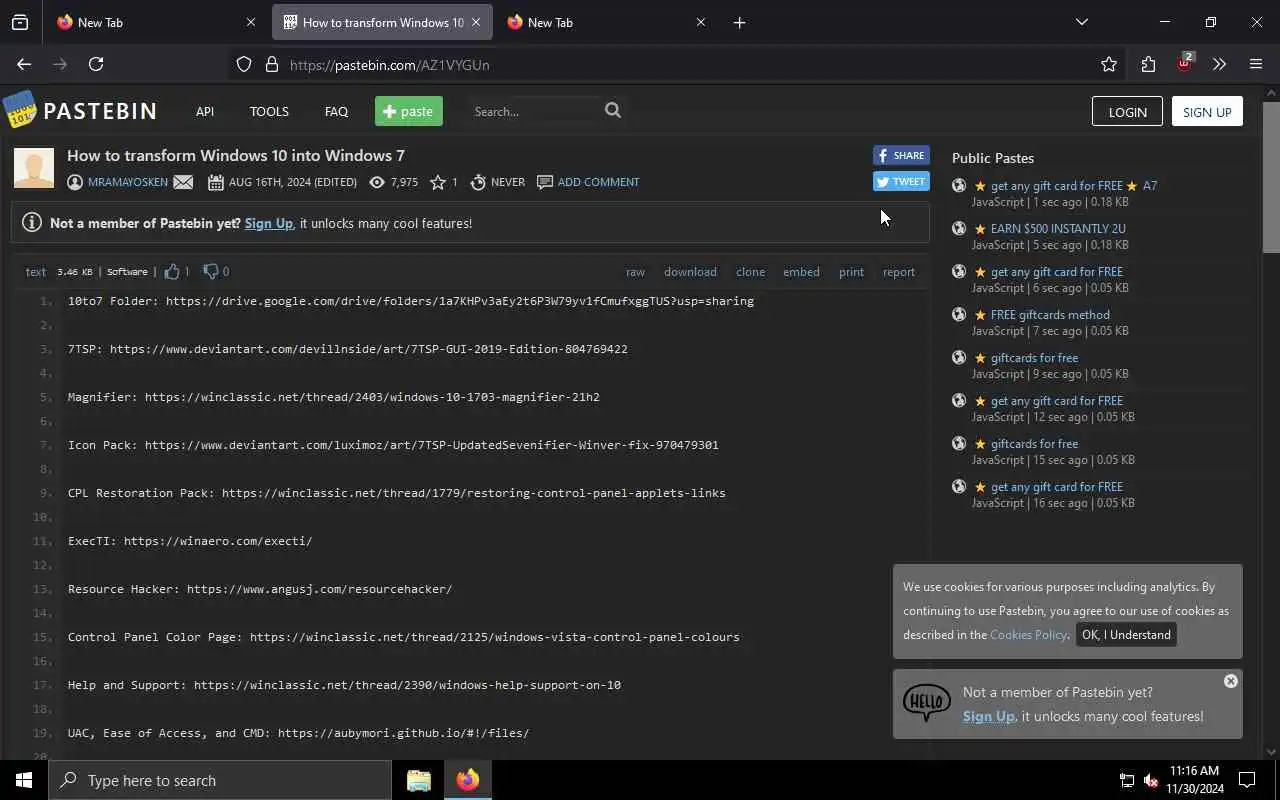The width and height of the screenshot is (1280, 800).
Task: Show more tools overflow chevrons
Action: 1219,64
